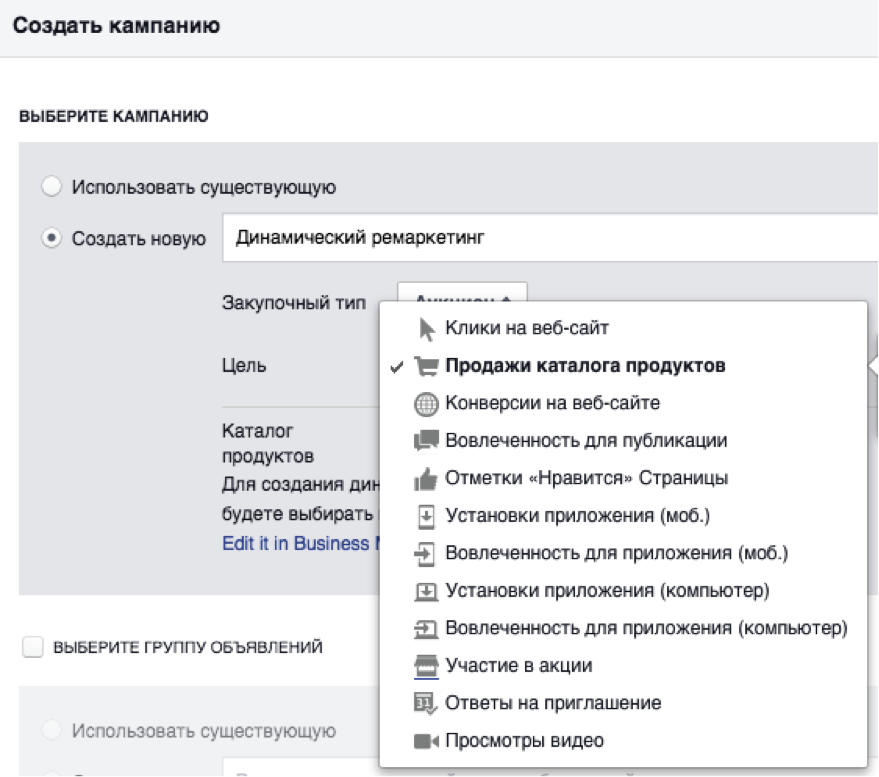The width and height of the screenshot is (879, 777).
Task: Select the Создать новую radio button
Action: (x=51, y=239)
